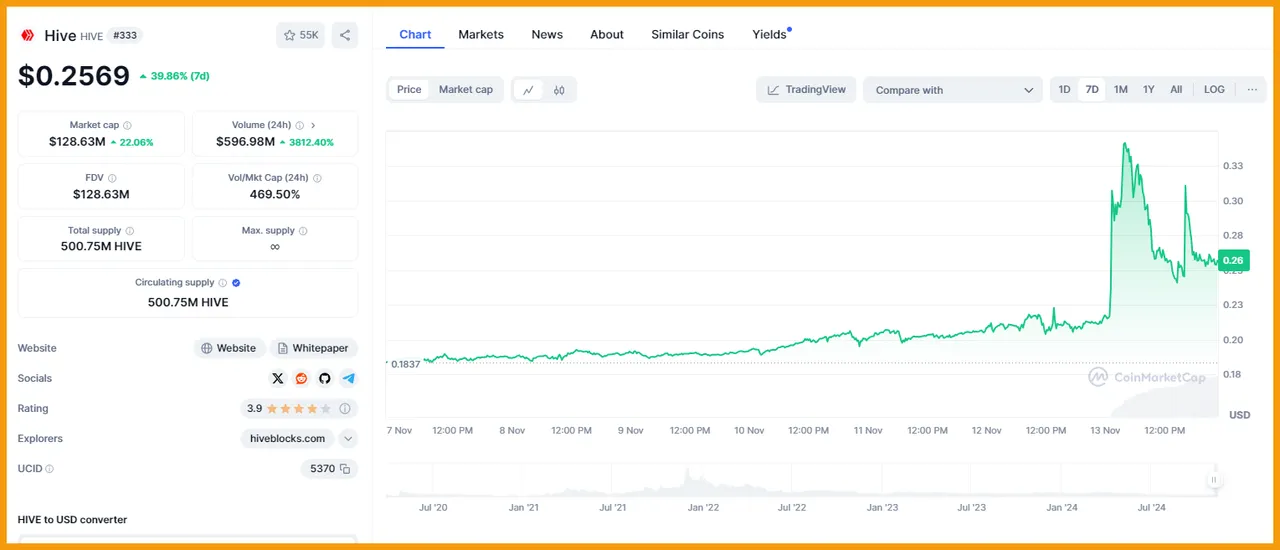This screenshot has width=1280, height=550.
Task: Open hiveblocks.com explorer link
Action: click(x=288, y=438)
